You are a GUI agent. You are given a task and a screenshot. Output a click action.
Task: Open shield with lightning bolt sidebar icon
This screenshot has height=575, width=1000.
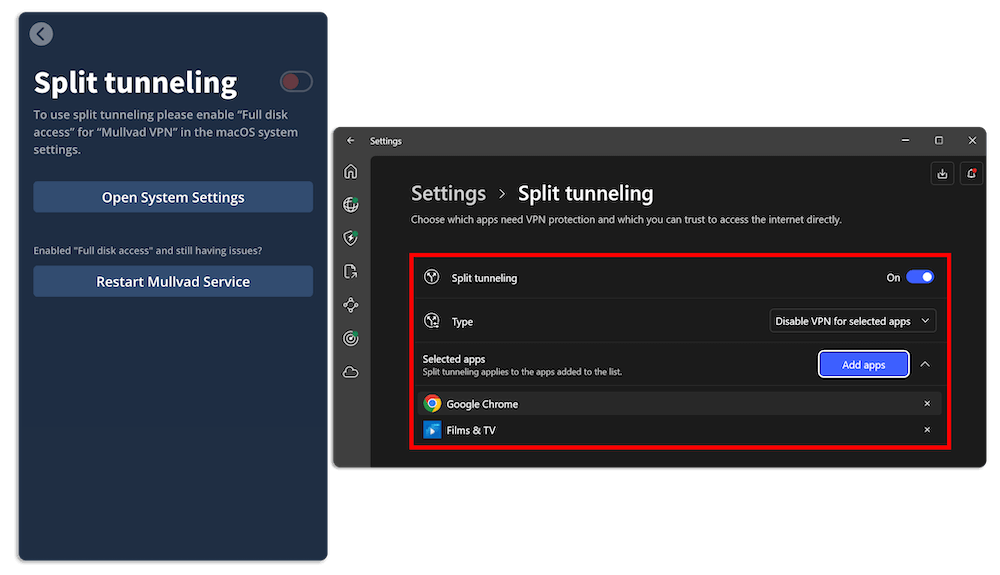click(x=351, y=238)
